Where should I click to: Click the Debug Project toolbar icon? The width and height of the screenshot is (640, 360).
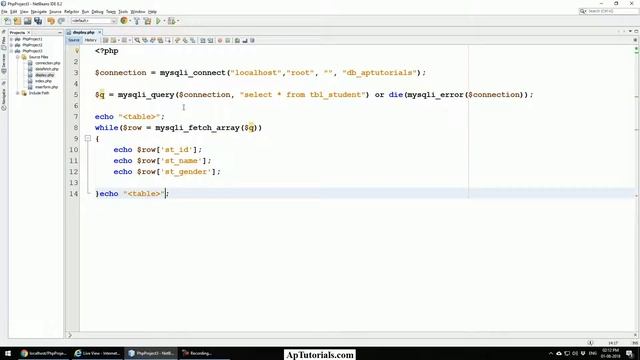pyautogui.click(x=171, y=21)
